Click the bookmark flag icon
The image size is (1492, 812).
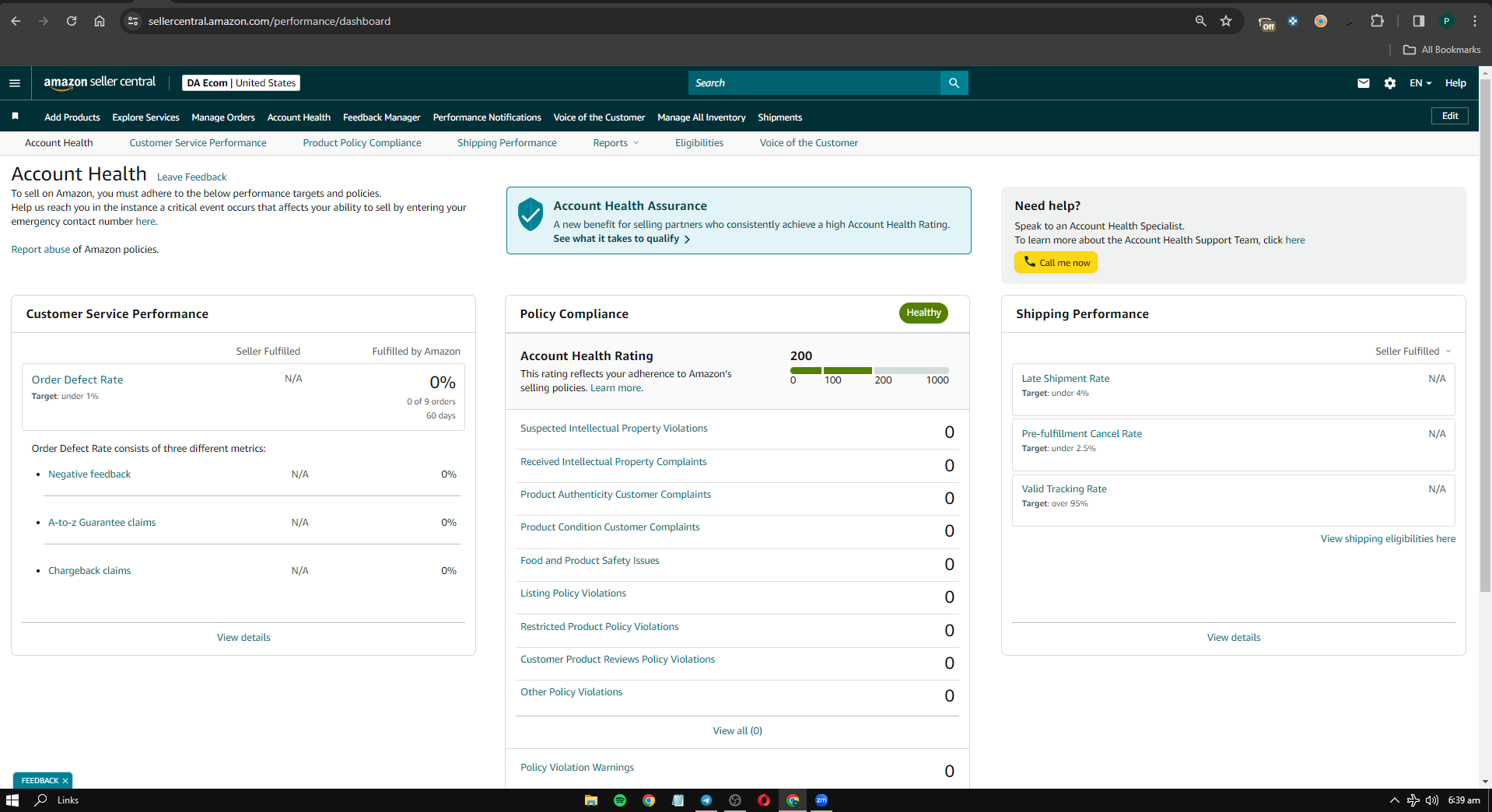pos(15,117)
